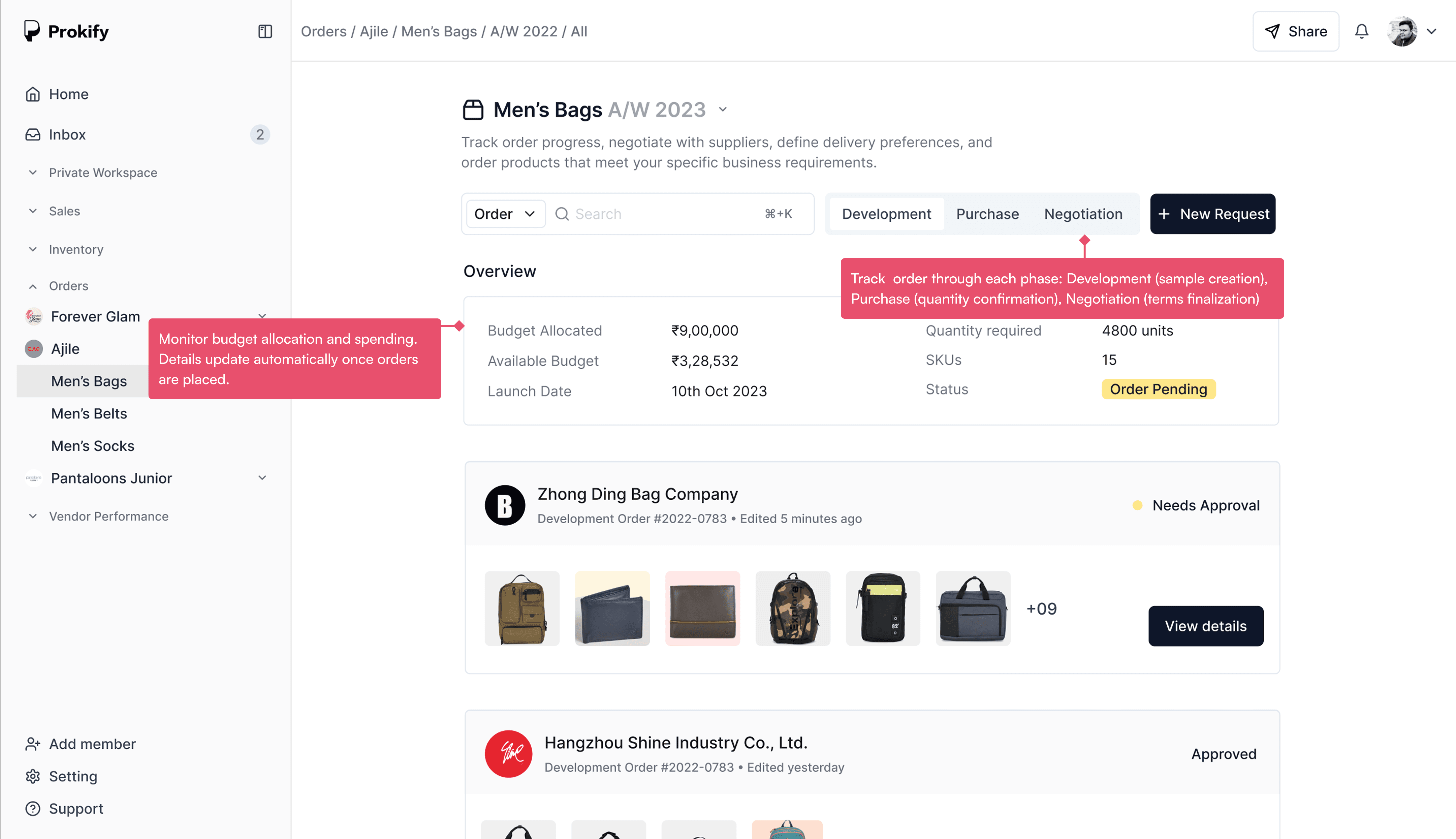This screenshot has height=839, width=1456.
Task: Collapse the sidebar panel icon
Action: (x=265, y=31)
